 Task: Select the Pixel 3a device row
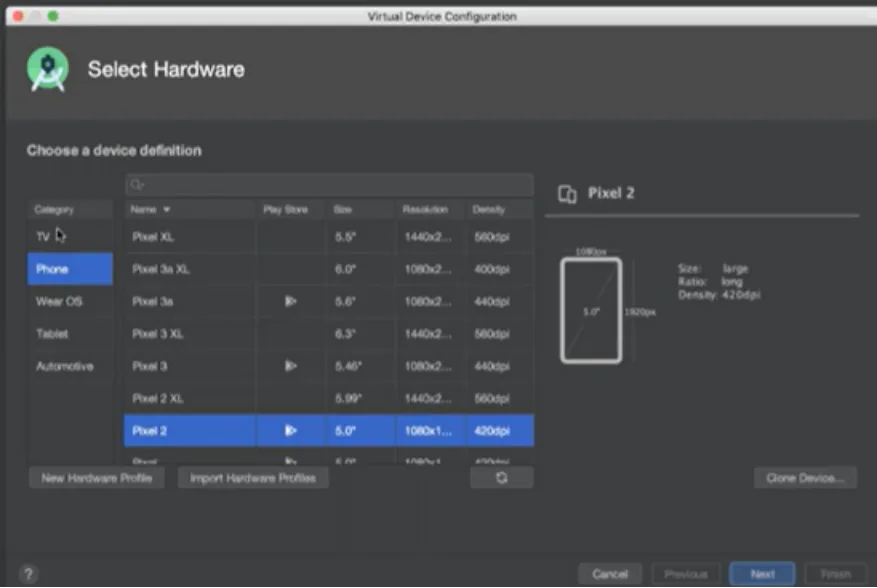click(x=329, y=302)
